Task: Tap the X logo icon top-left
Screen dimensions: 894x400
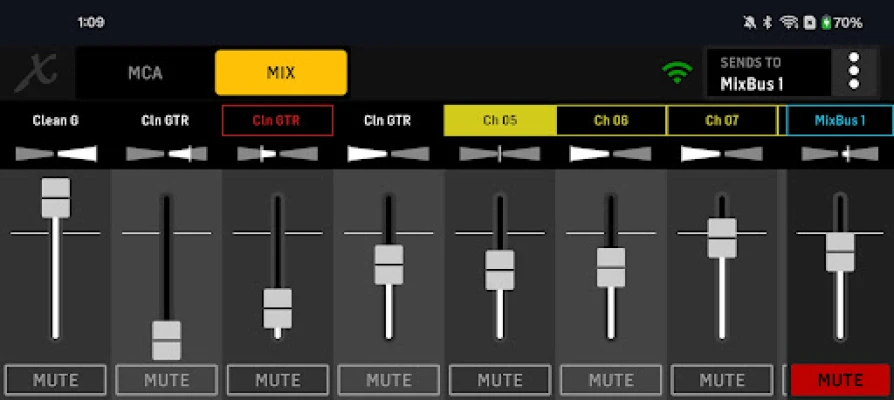Action: point(36,72)
